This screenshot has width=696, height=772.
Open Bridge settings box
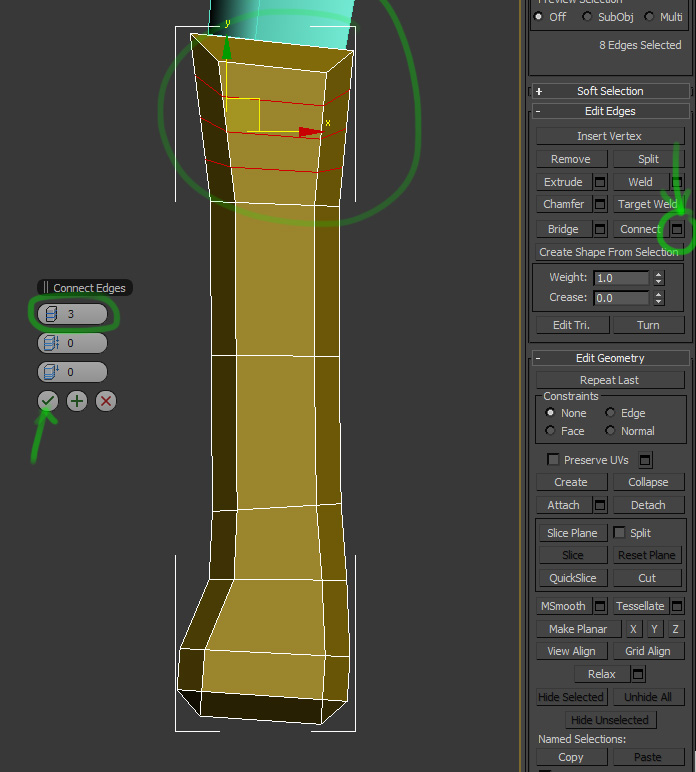600,229
